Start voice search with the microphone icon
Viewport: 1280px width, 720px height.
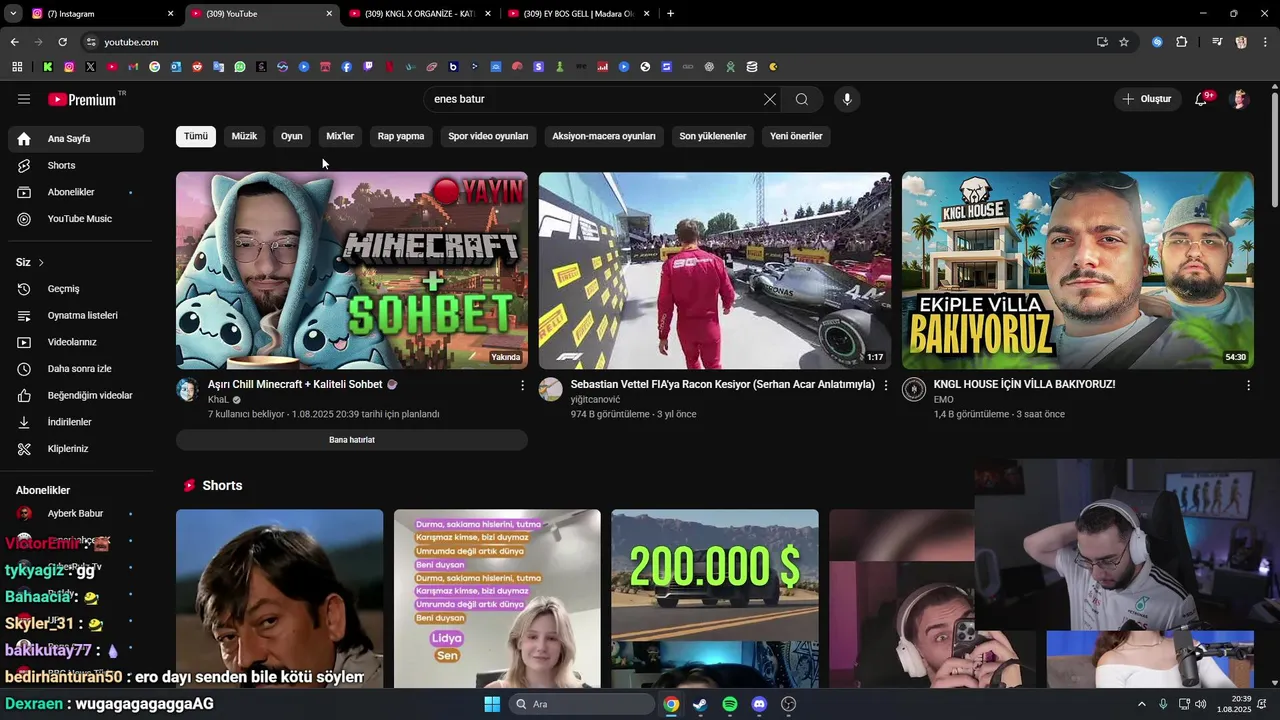[x=847, y=99]
